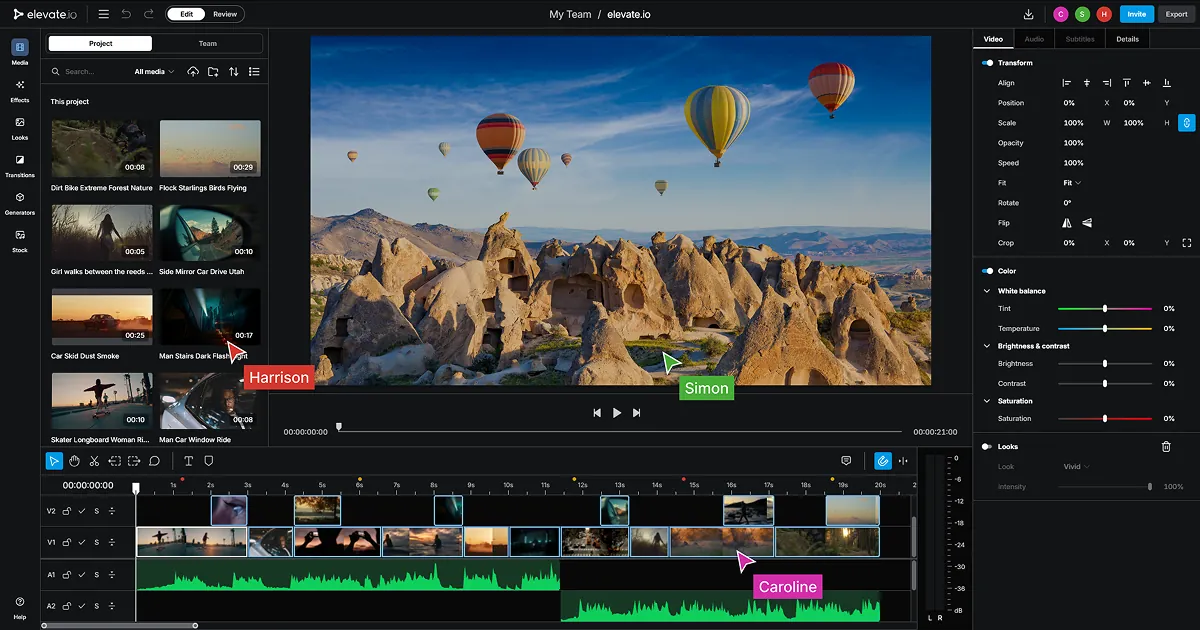Select the razor cut tool

pos(94,461)
